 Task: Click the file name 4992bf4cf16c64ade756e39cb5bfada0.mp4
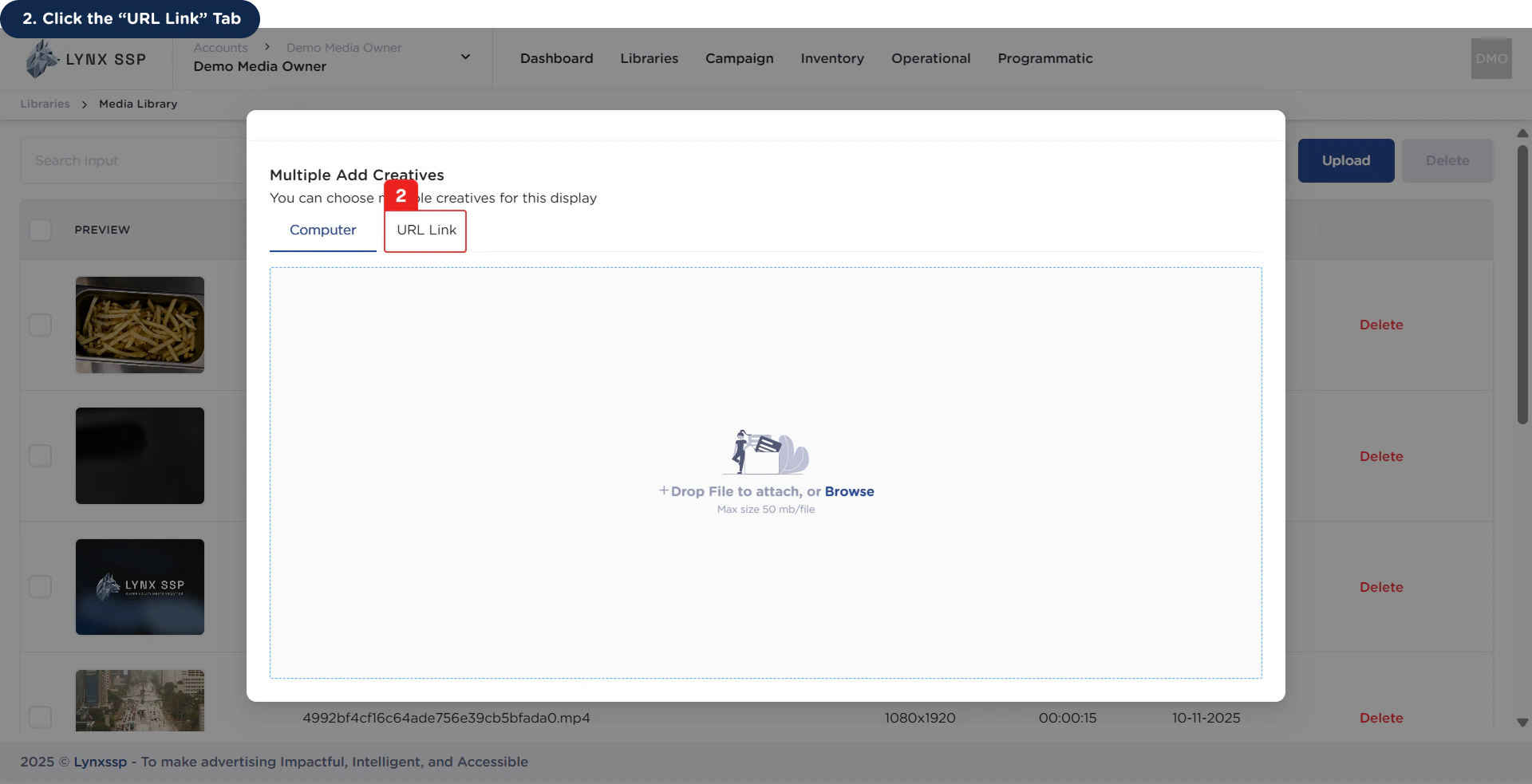pyautogui.click(x=446, y=718)
